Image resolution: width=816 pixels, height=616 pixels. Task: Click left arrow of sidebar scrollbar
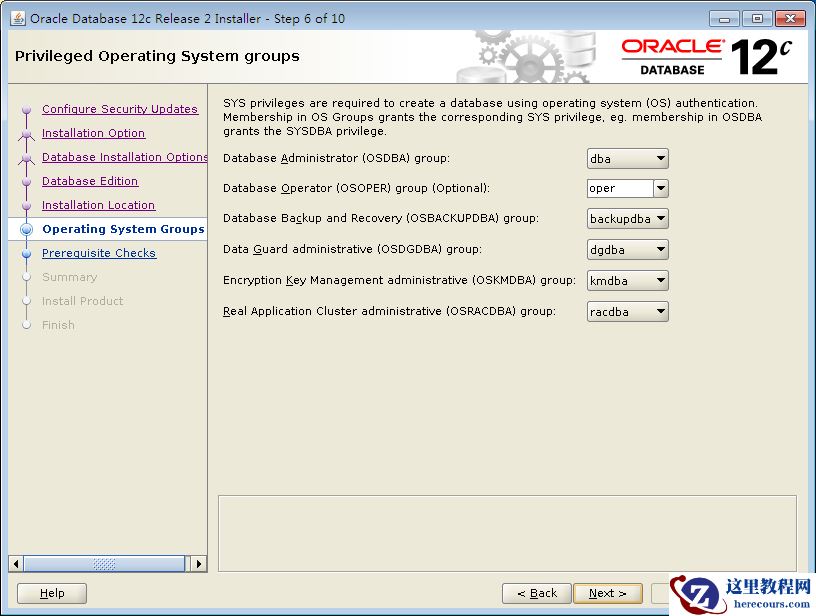[x=16, y=563]
